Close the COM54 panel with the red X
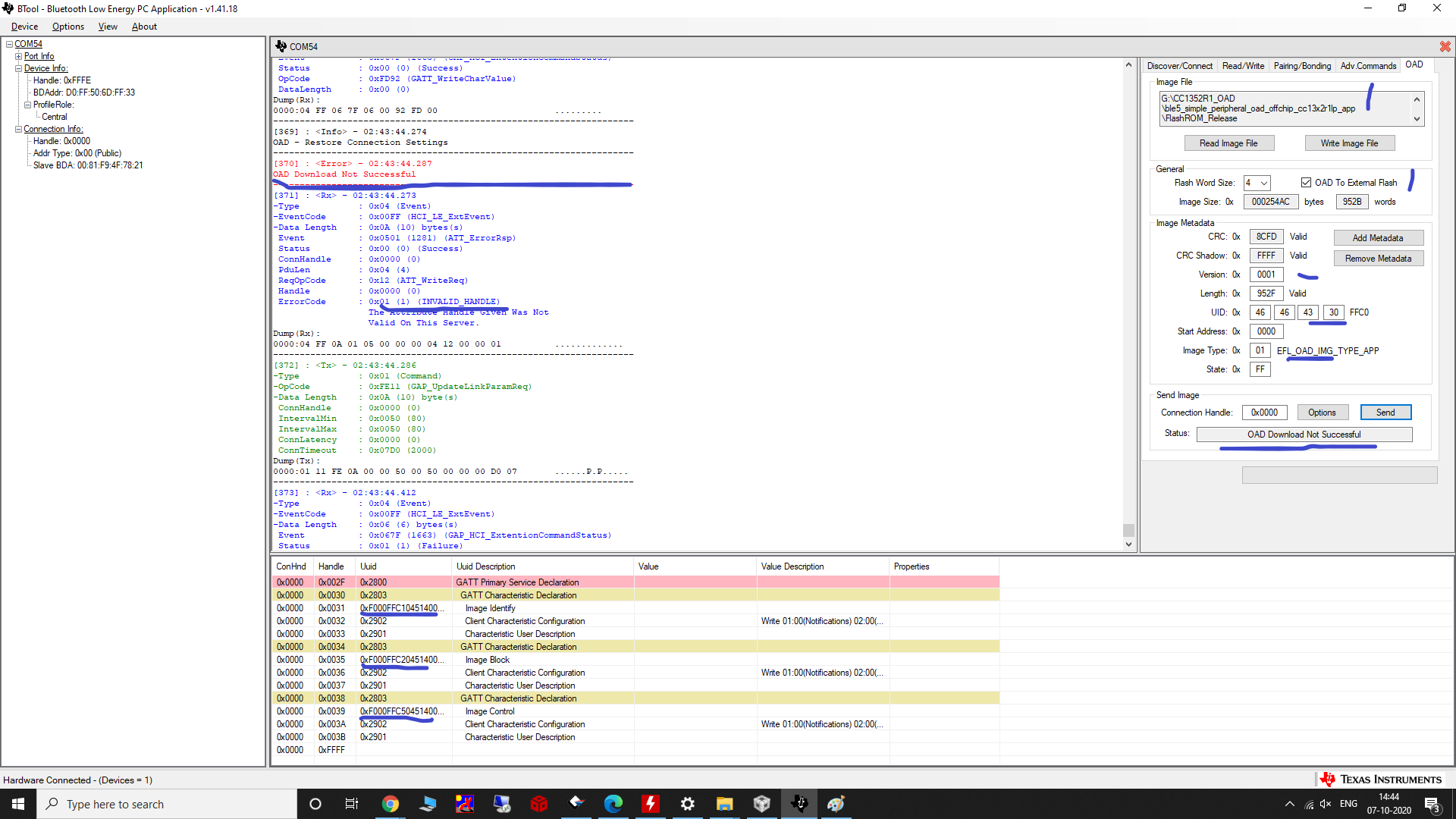This screenshot has width=1456, height=819. click(1445, 46)
